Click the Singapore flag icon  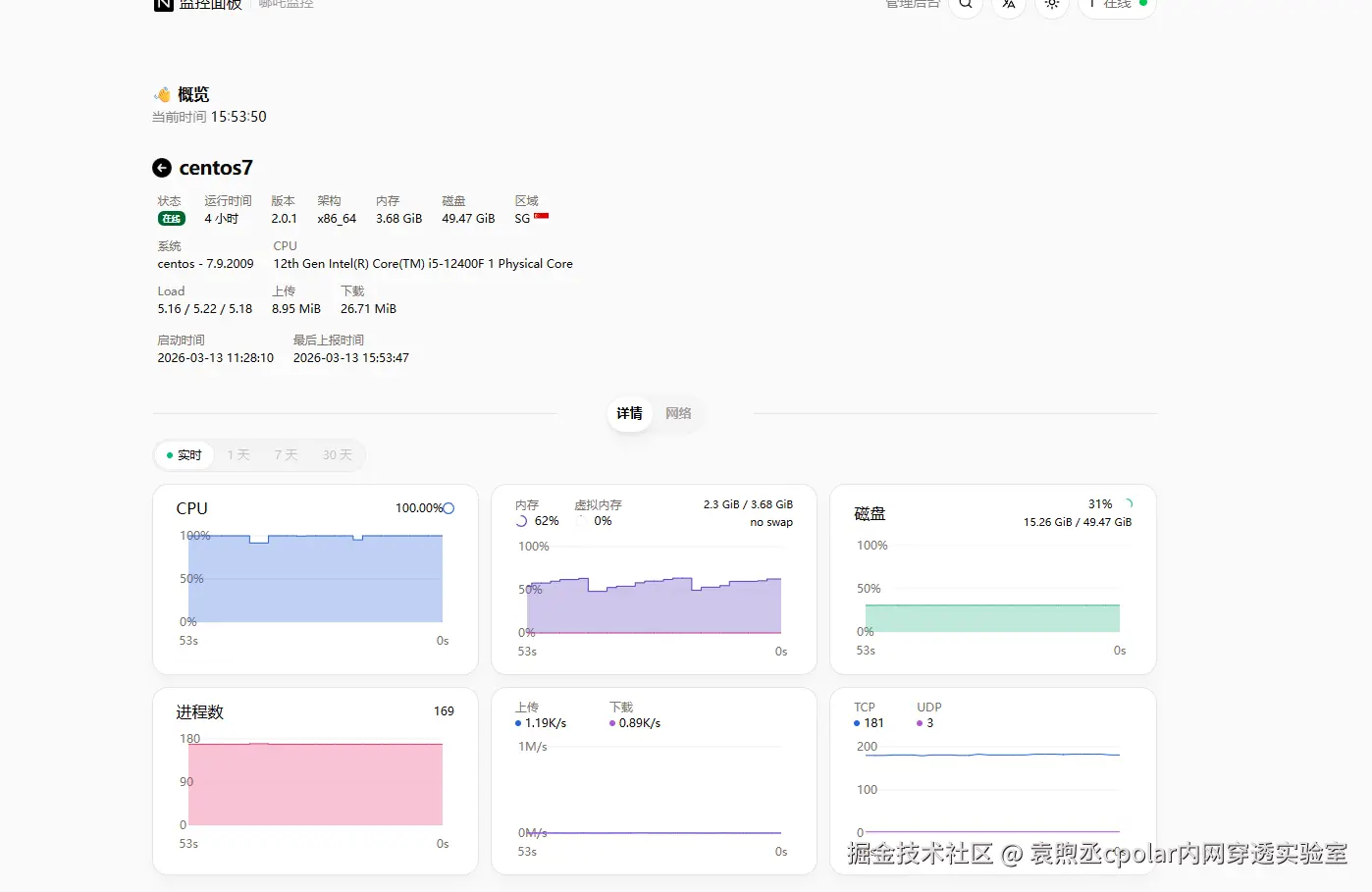point(541,216)
